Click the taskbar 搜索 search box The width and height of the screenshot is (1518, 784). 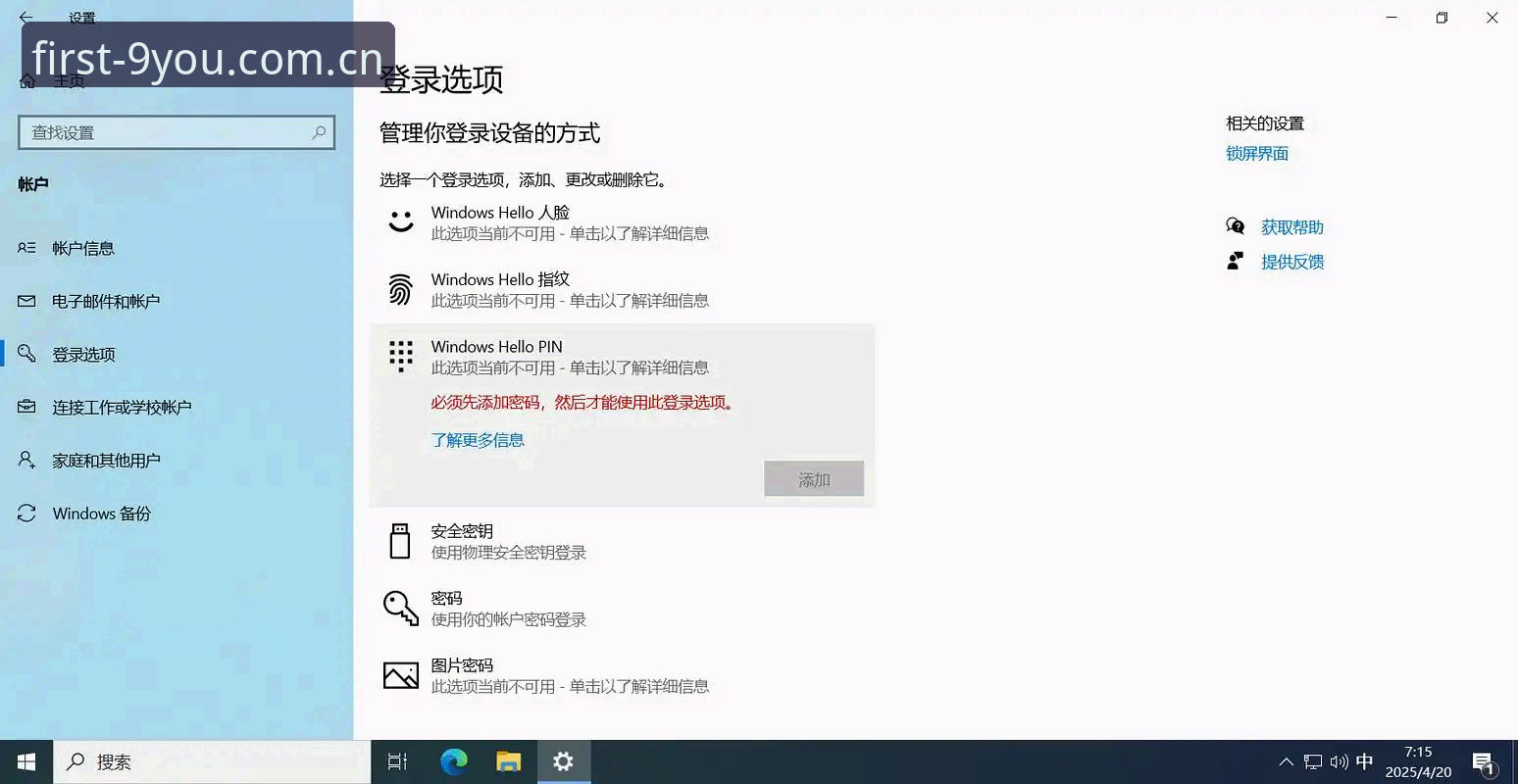click(x=212, y=761)
